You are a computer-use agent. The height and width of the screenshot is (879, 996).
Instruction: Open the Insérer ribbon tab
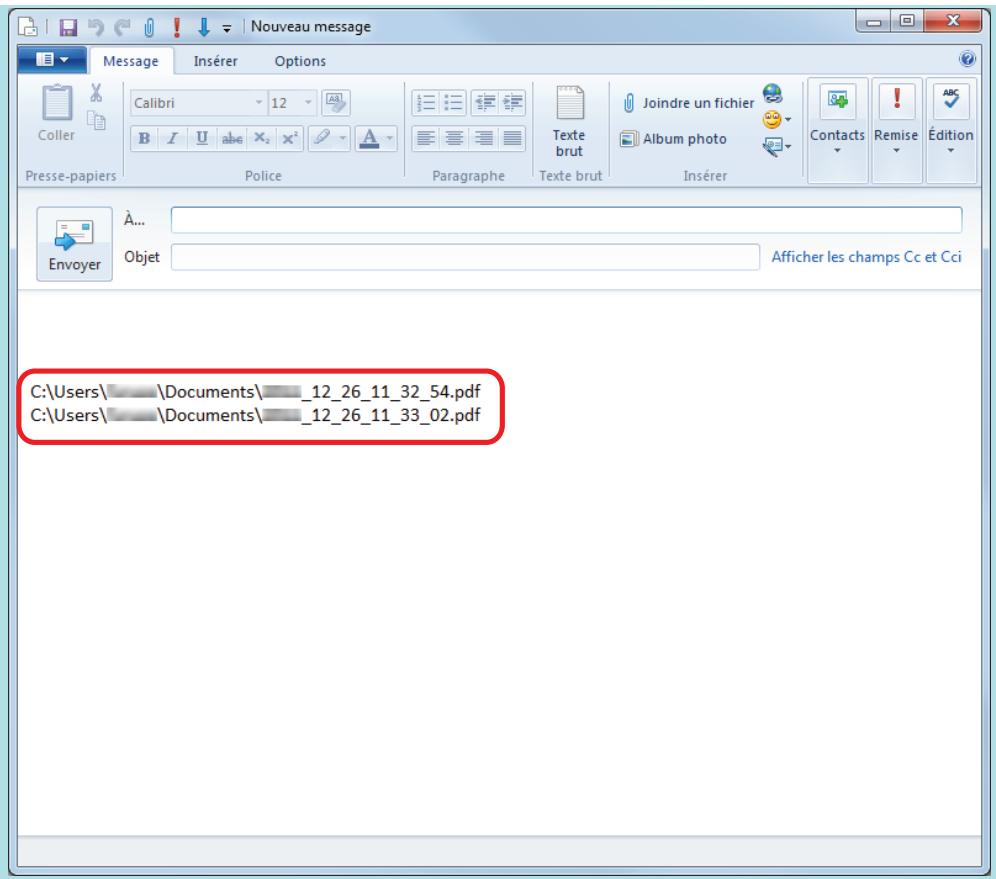click(x=215, y=61)
